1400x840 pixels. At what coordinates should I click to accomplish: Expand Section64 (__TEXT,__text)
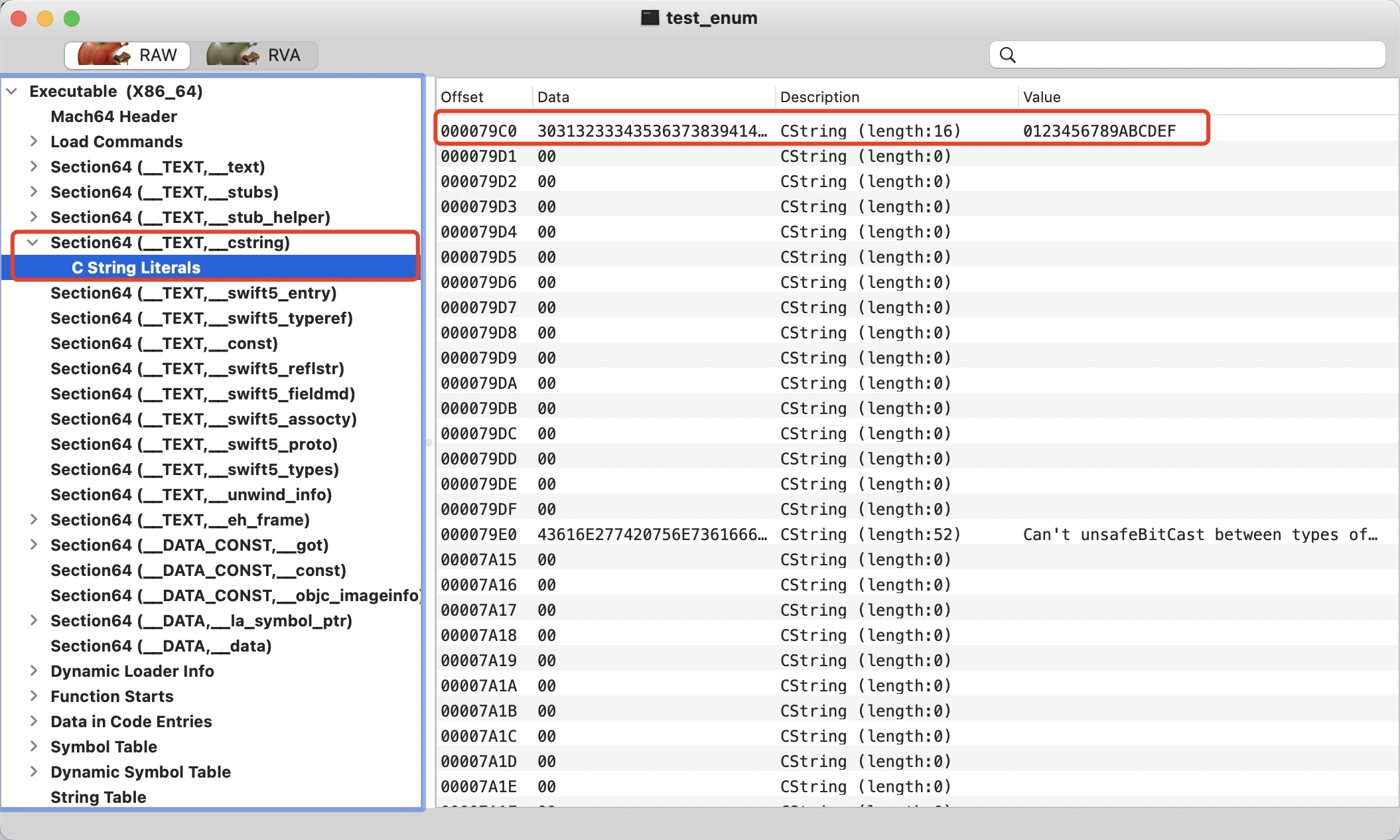pyautogui.click(x=33, y=167)
